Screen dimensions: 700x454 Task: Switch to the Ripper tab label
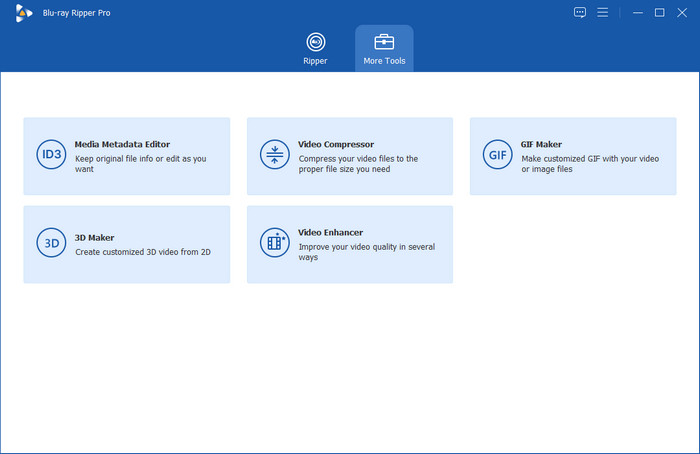(x=315, y=62)
